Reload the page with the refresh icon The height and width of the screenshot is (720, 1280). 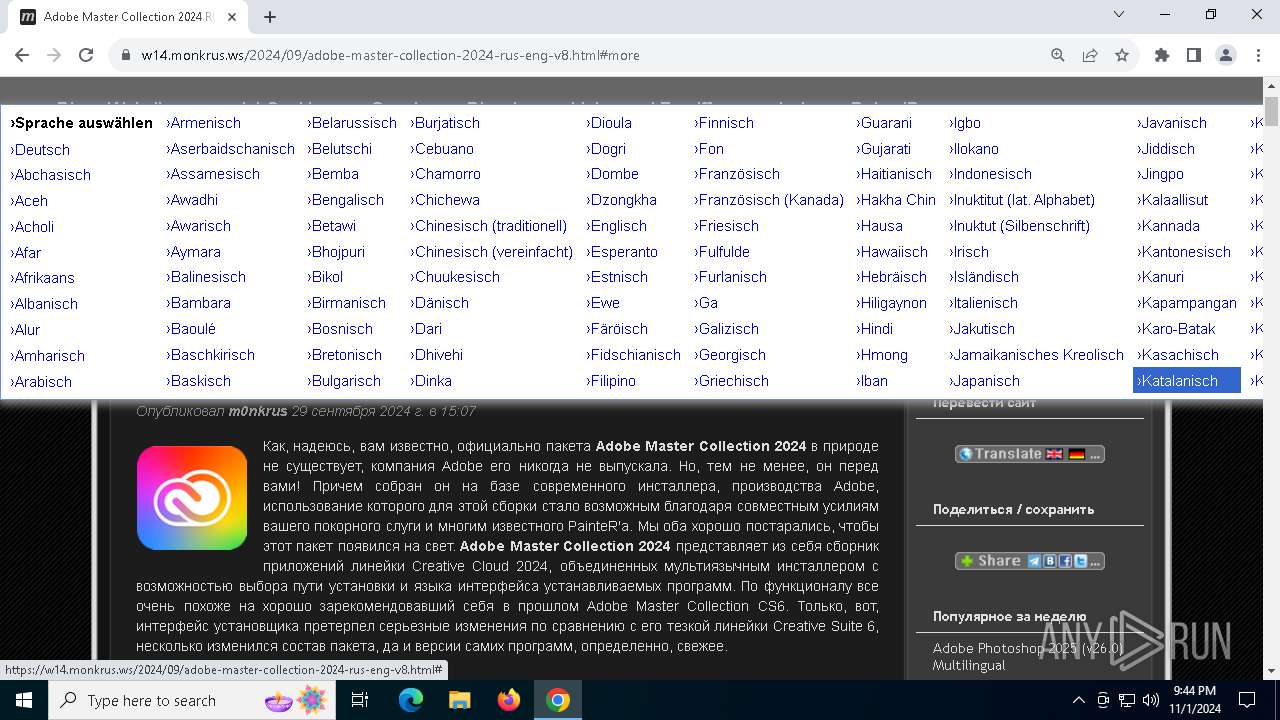(86, 55)
